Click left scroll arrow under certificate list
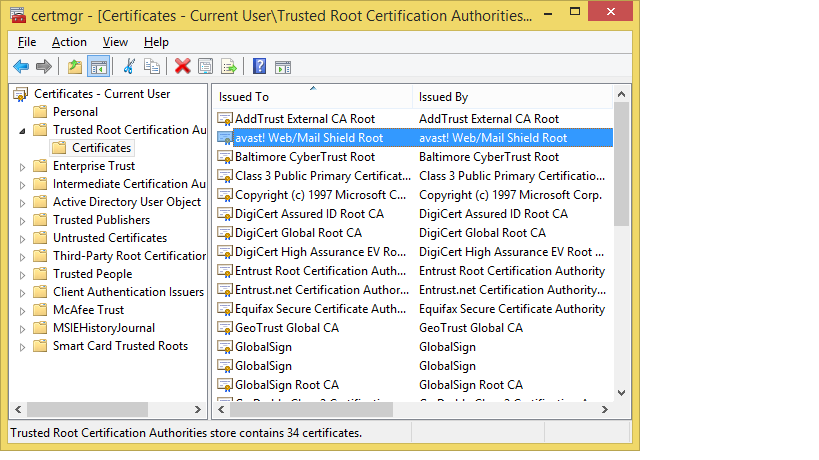 (221, 410)
